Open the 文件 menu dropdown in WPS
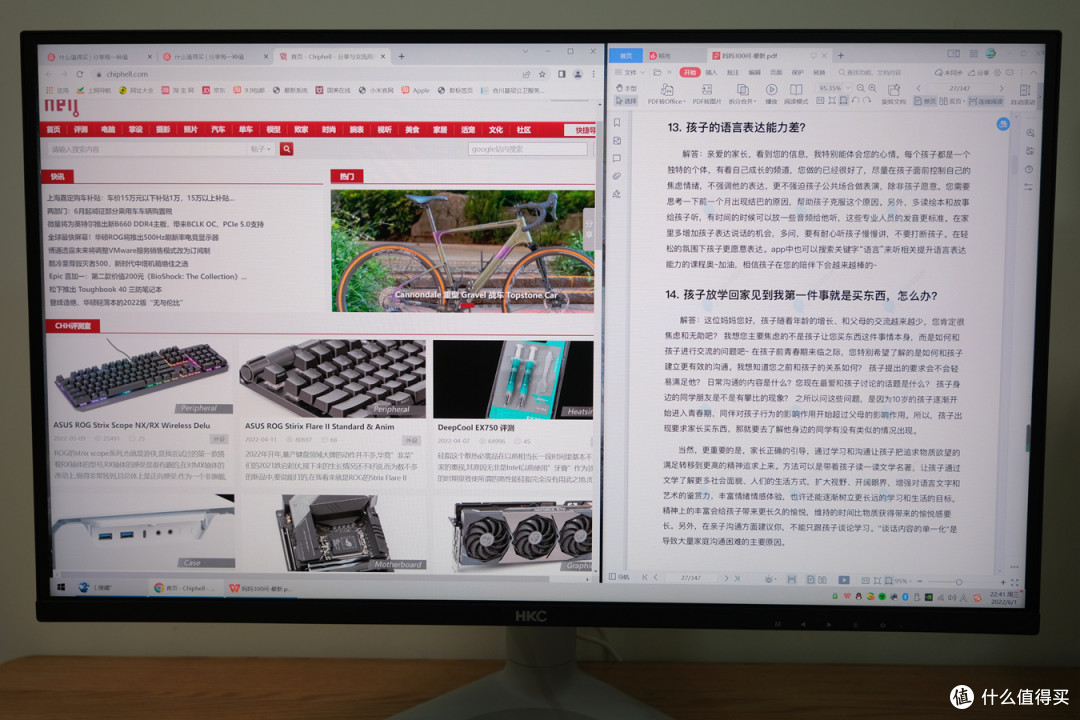1080x720 pixels. click(x=630, y=72)
